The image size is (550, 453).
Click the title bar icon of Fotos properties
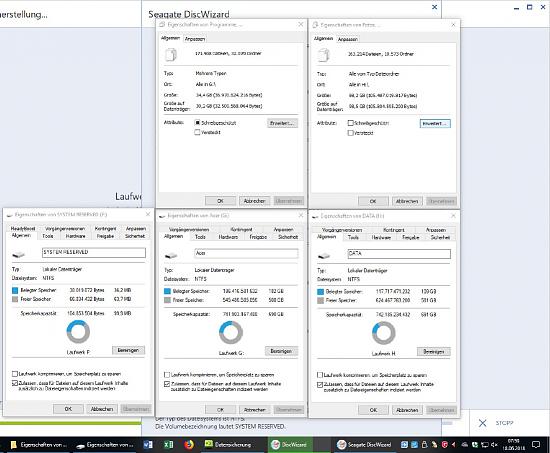click(315, 25)
